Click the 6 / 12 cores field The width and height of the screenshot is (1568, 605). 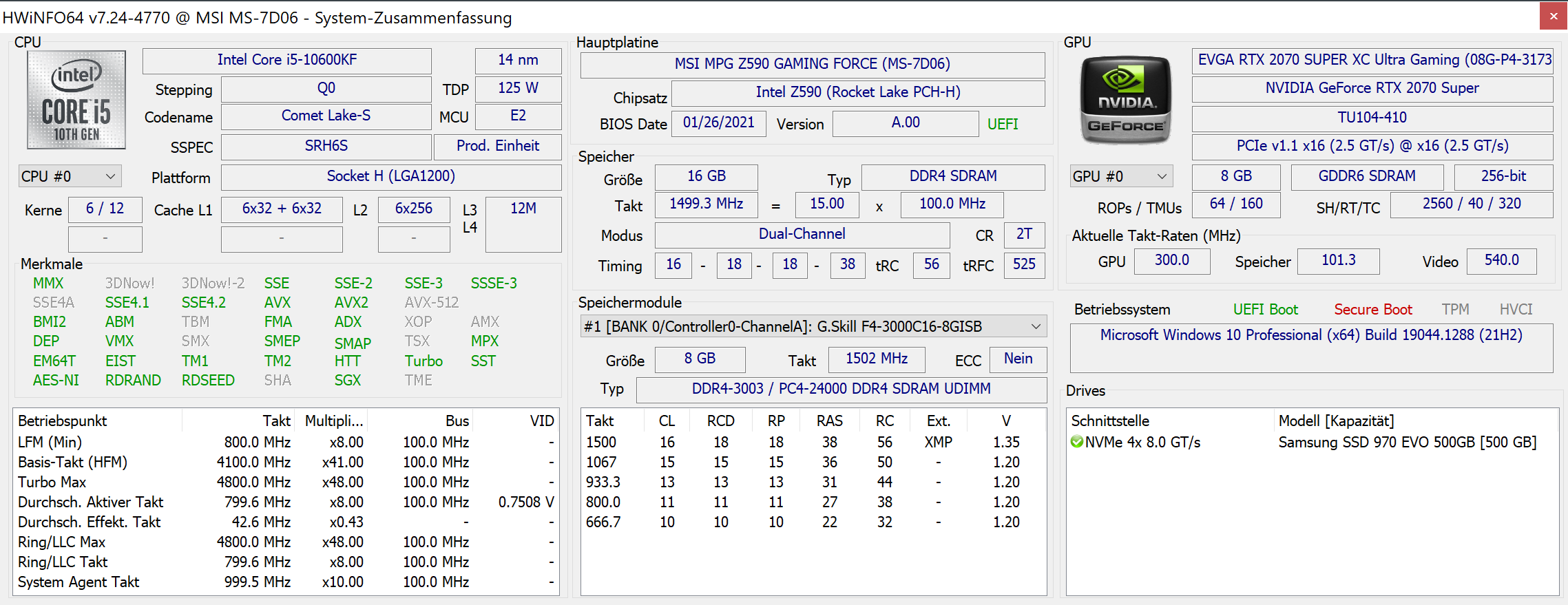point(105,209)
